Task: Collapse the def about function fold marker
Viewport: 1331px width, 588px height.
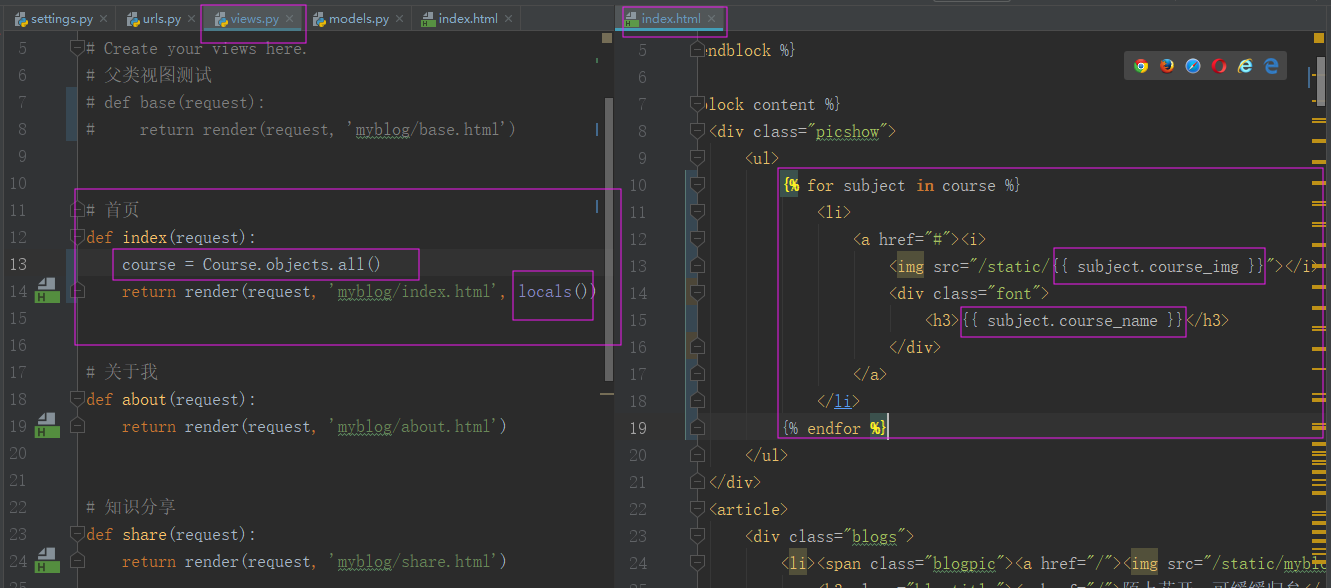Action: [77, 399]
